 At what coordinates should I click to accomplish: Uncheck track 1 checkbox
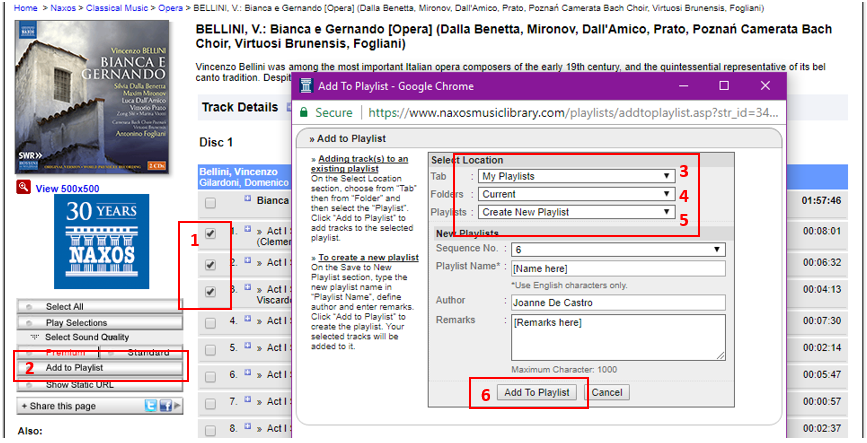[210, 234]
